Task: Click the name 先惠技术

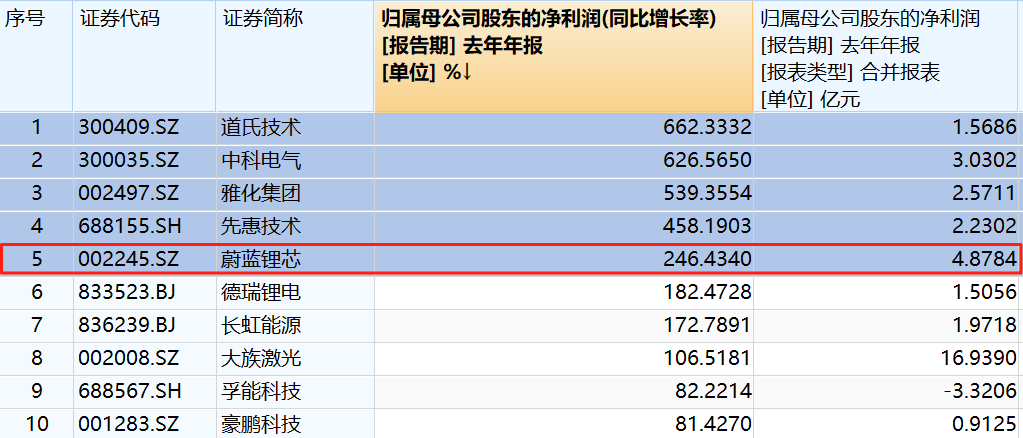Action: [261, 227]
